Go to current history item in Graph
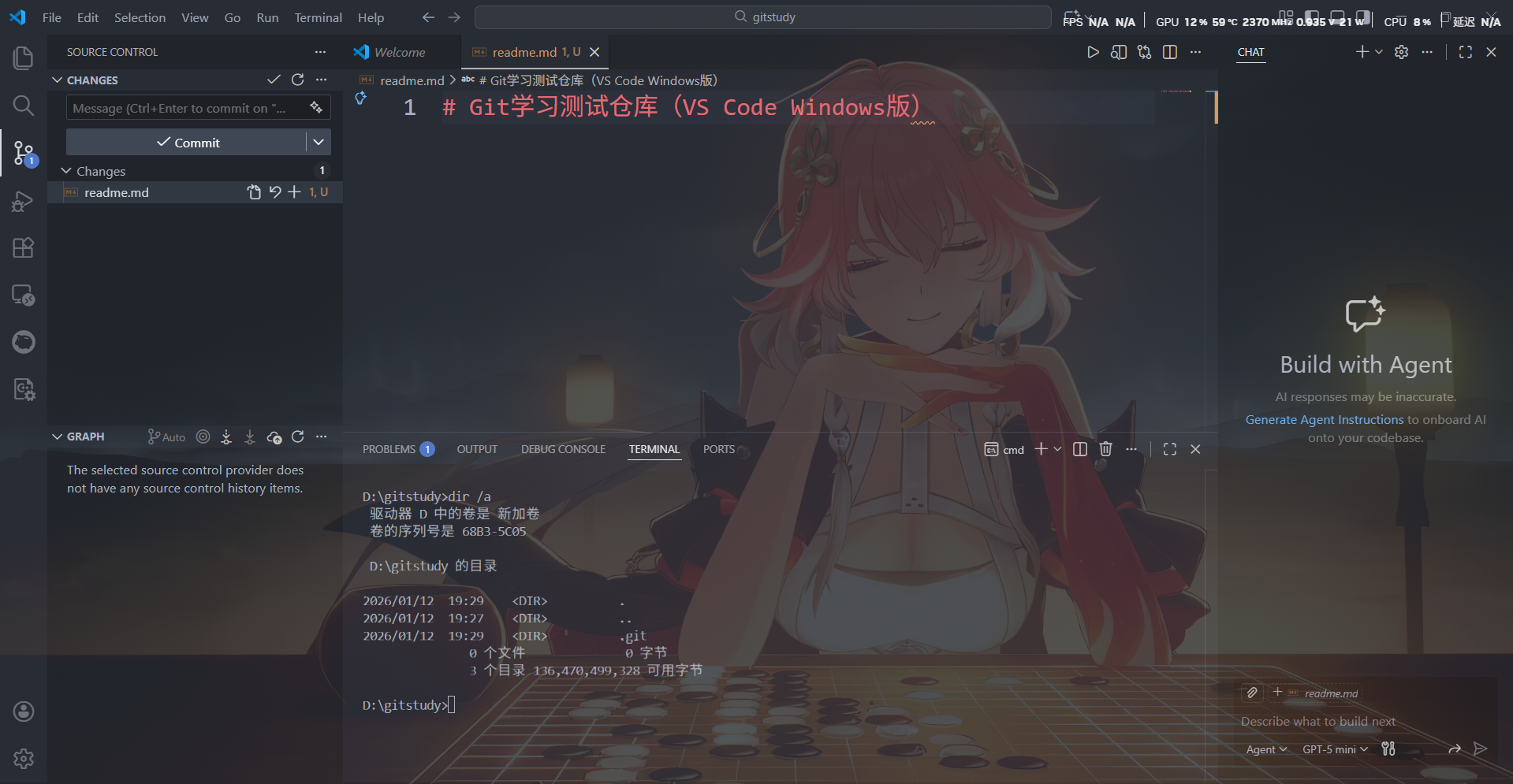This screenshot has width=1513, height=784. (x=203, y=437)
